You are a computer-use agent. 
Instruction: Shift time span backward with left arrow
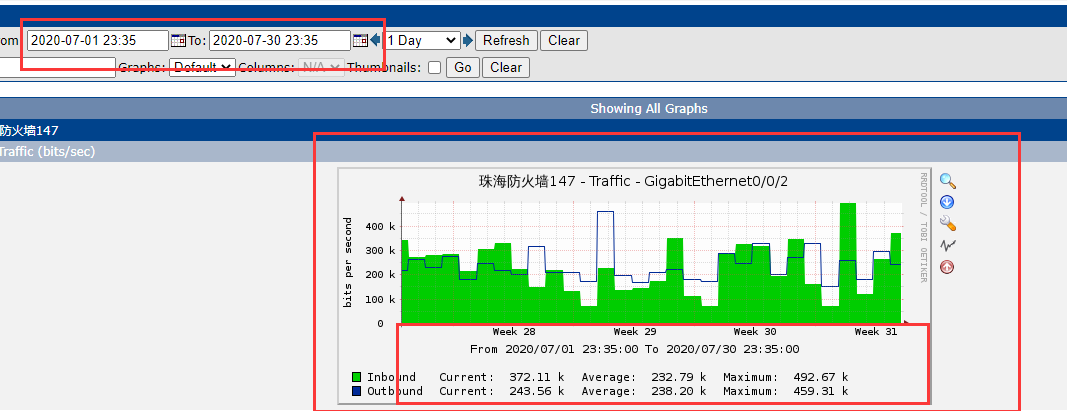point(375,41)
